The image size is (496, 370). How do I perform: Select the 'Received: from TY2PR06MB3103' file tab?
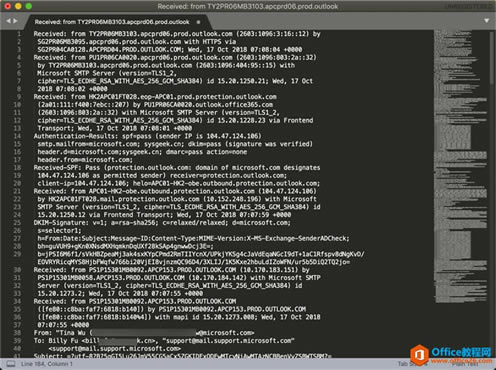pos(112,22)
